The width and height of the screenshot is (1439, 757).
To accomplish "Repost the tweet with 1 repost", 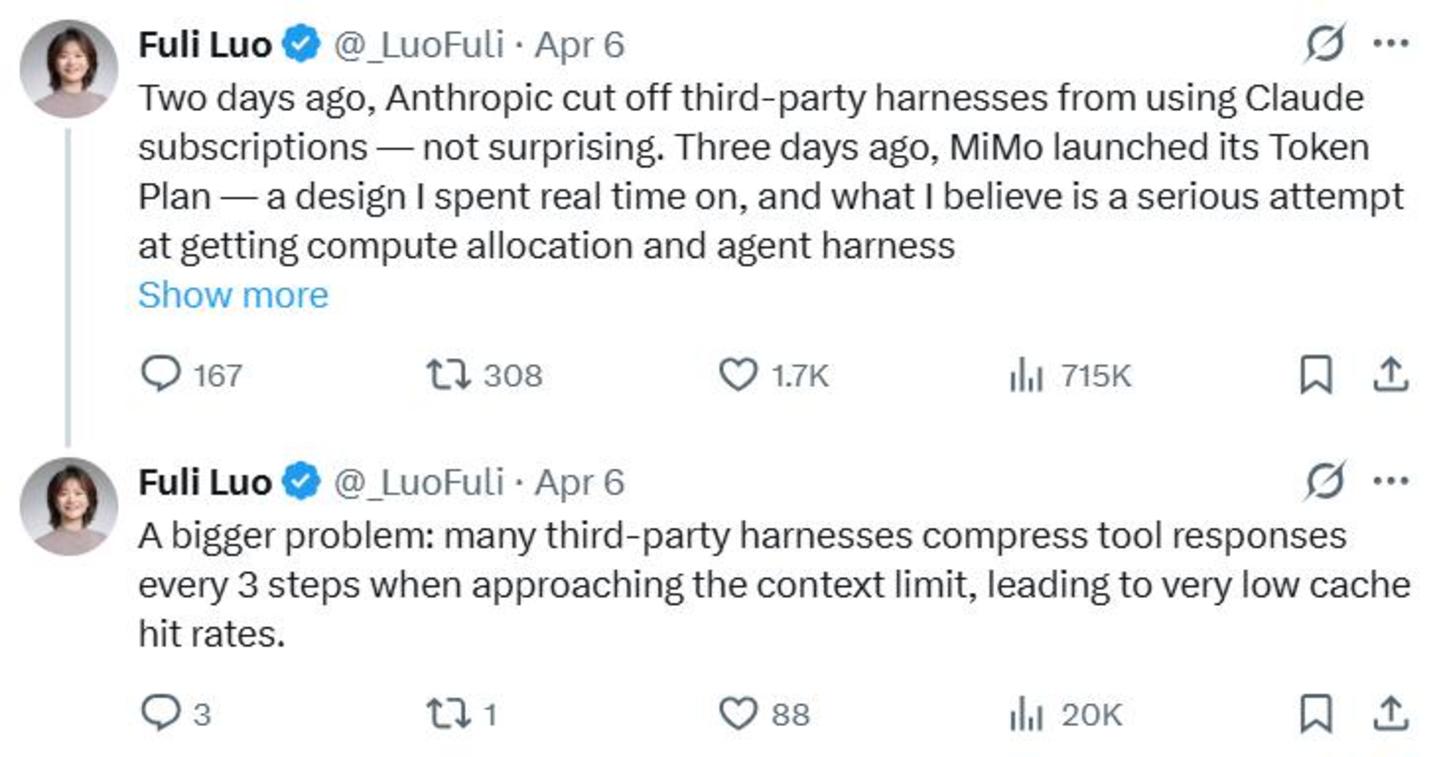I will pyautogui.click(x=441, y=714).
